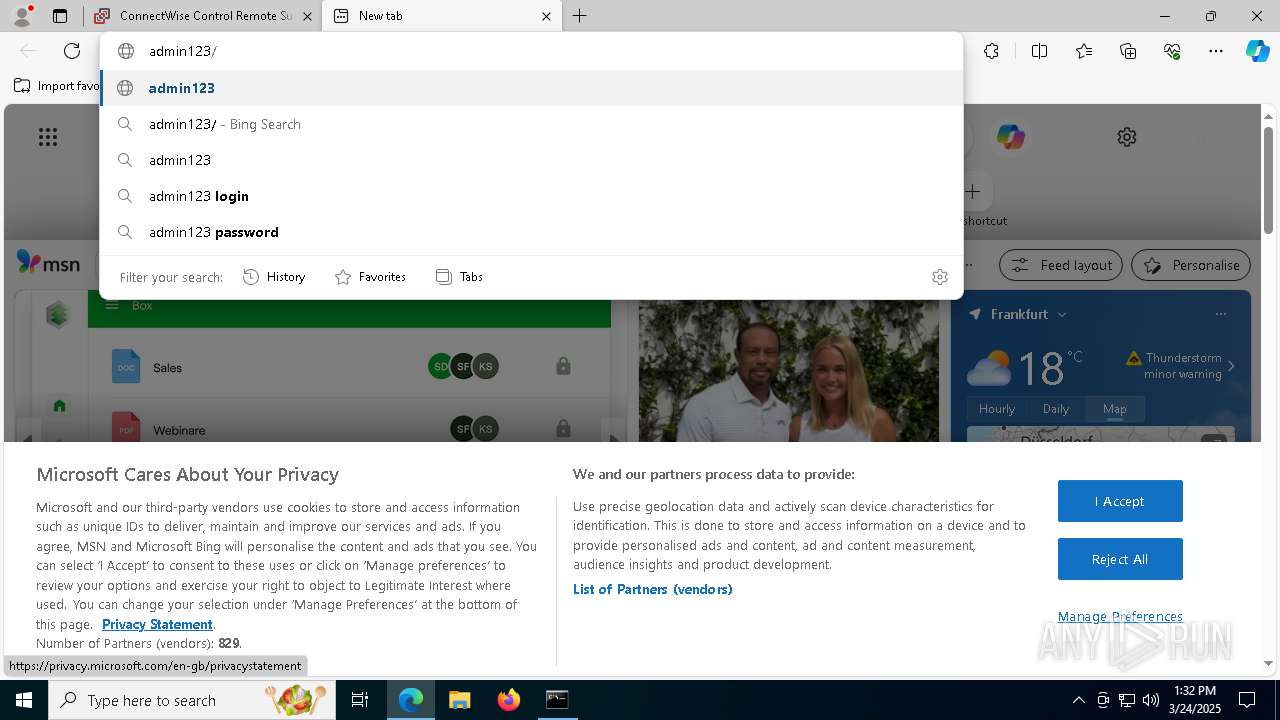
Task: Expand weather warning right chevron
Action: [1231, 366]
